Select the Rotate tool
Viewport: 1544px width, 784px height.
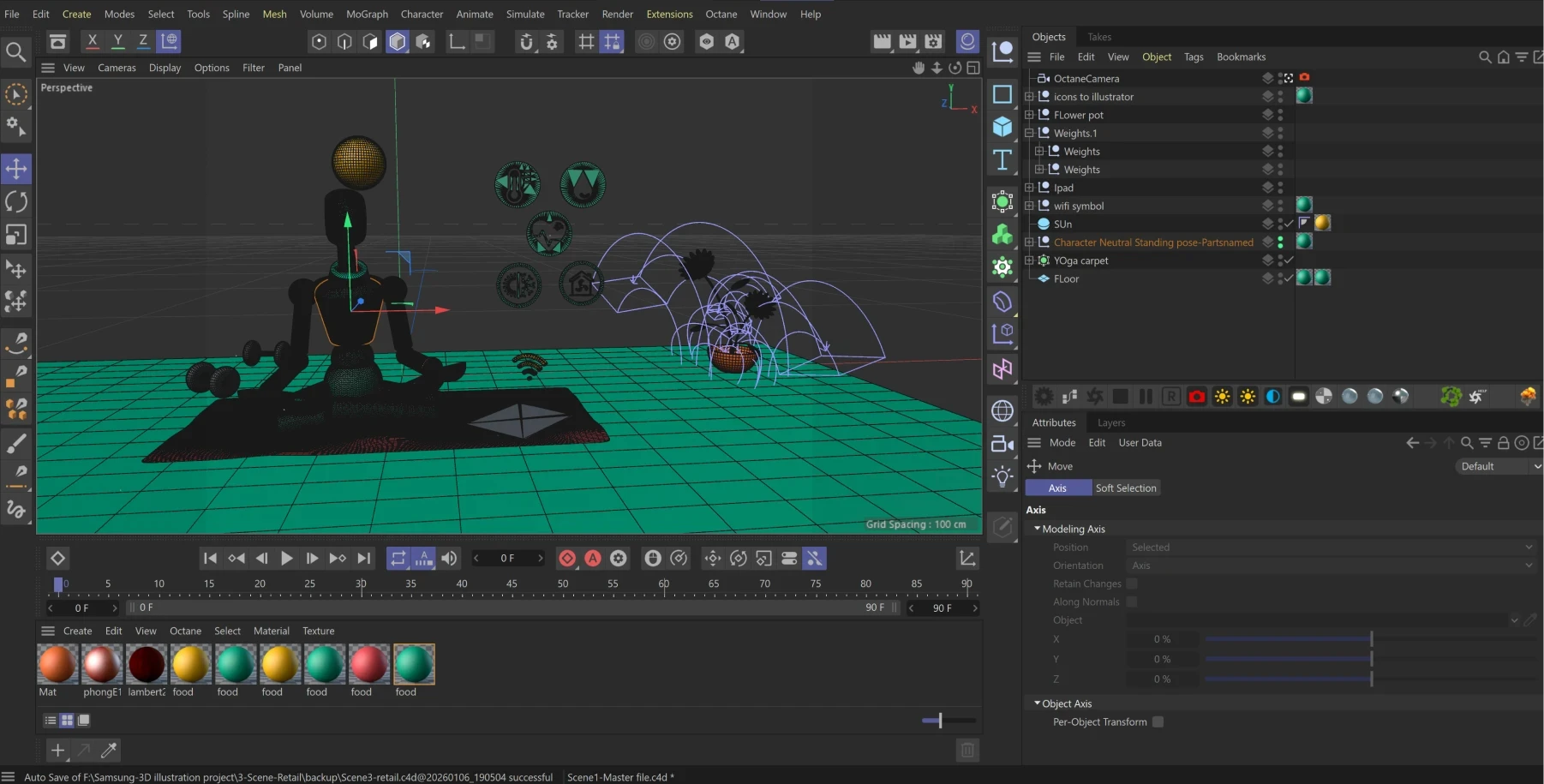point(16,201)
